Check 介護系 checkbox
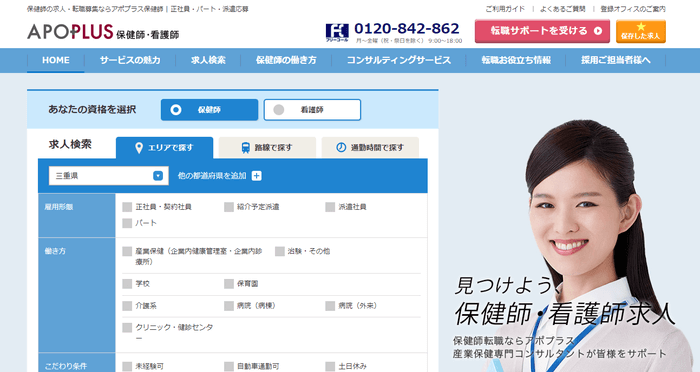Viewport: 700px width, 372px height. pyautogui.click(x=127, y=306)
